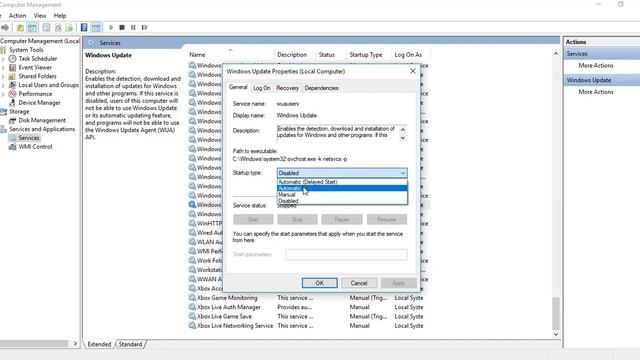Image resolution: width=640 pixels, height=360 pixels.
Task: Click the gear icon beside Xbox Live Networking Service
Action: tap(192, 326)
